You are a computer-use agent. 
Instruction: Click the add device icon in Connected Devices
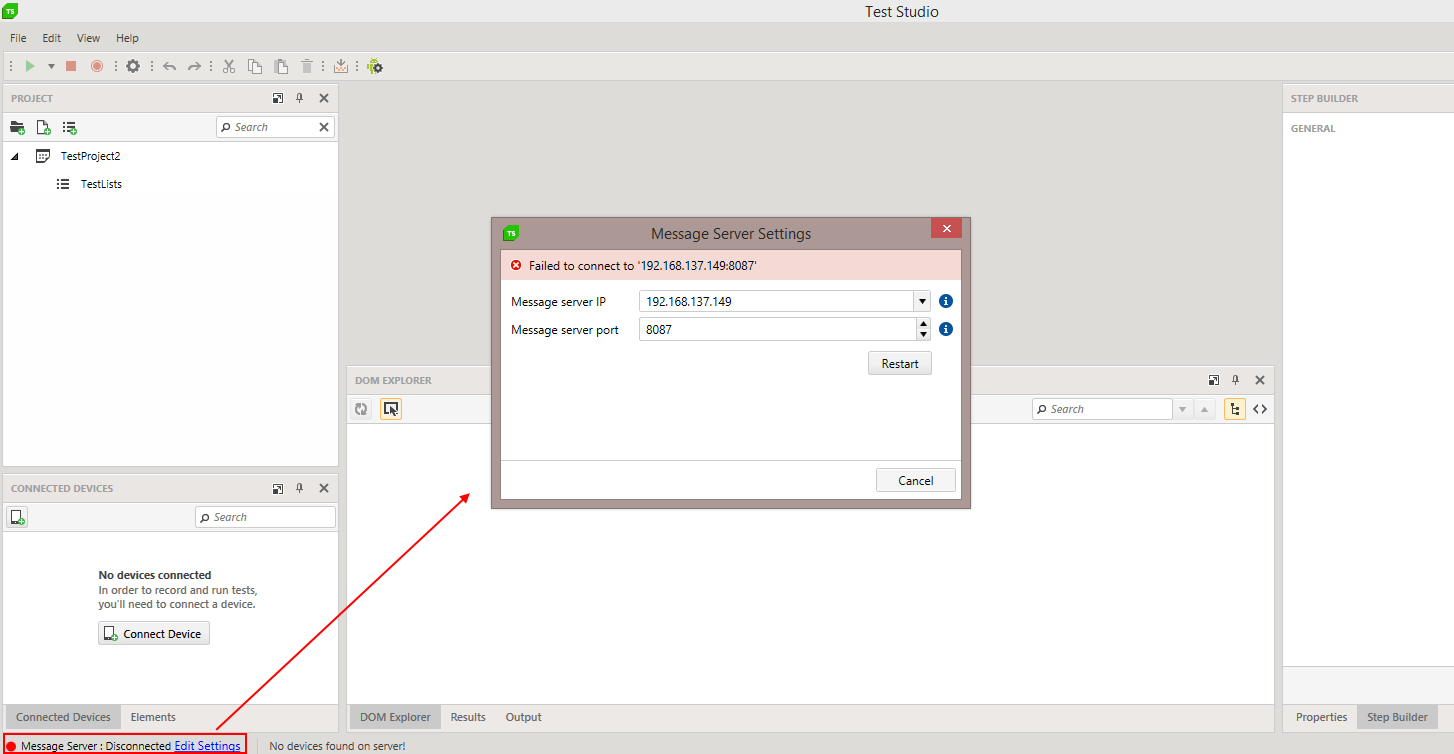coord(17,517)
